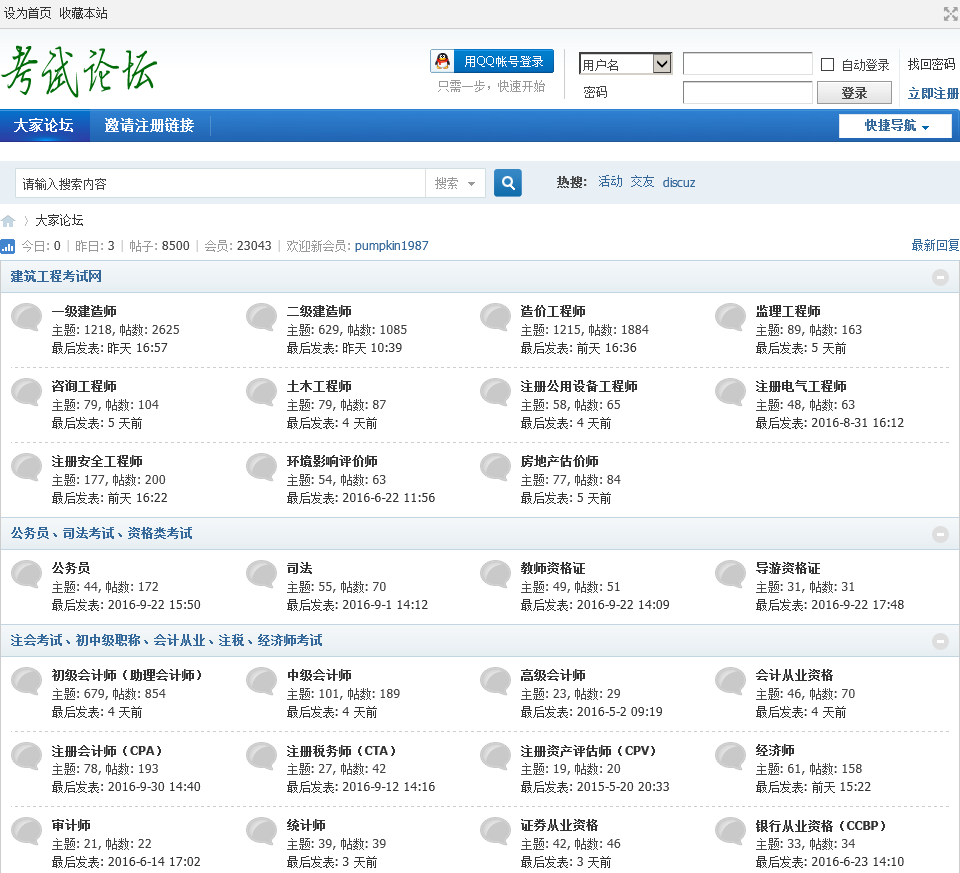Viewport: 960px width, 873px height.
Task: Collapse the 建筑工程考试网 section
Action: click(x=940, y=277)
